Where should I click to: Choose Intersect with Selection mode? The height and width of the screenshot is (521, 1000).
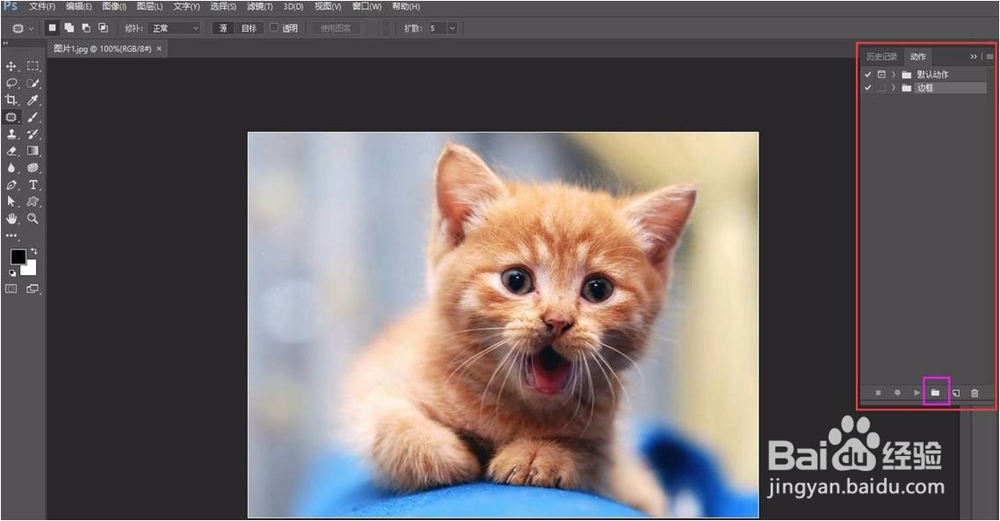pyautogui.click(x=103, y=28)
